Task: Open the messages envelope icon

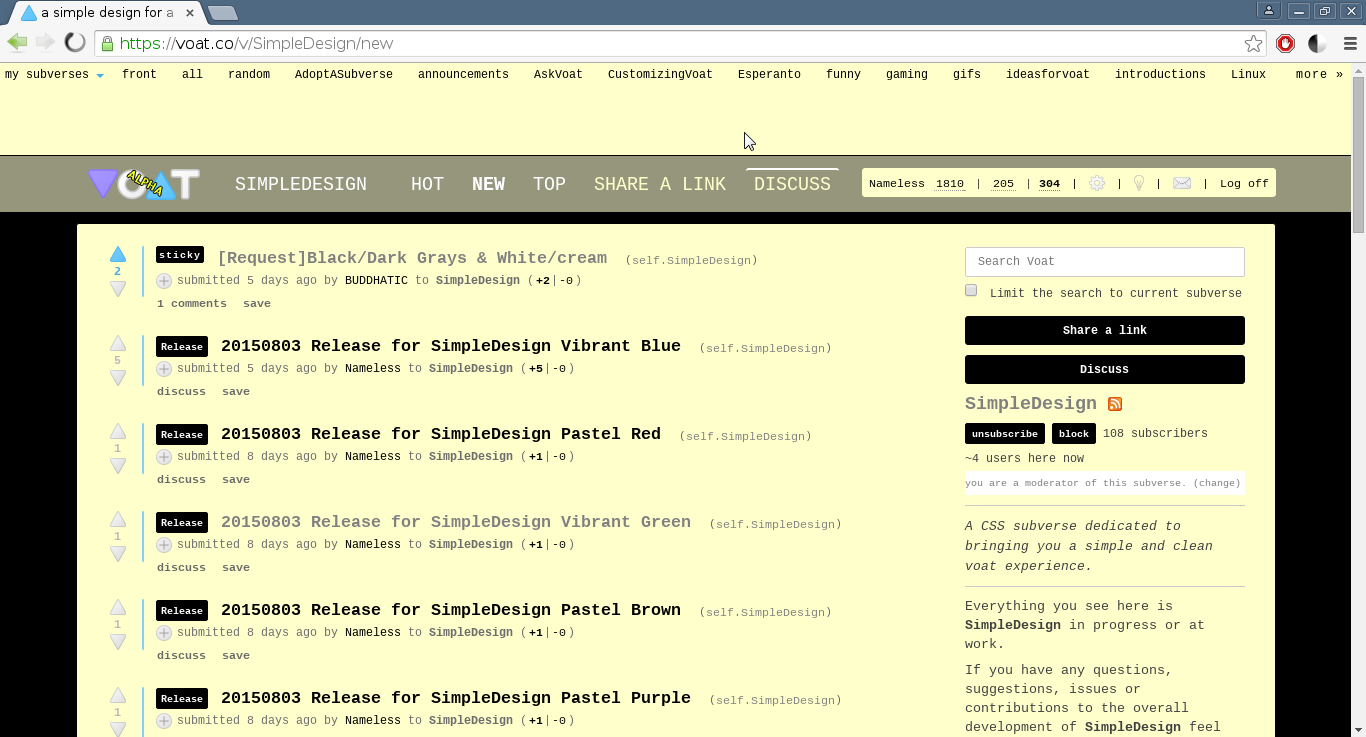Action: 1182,184
